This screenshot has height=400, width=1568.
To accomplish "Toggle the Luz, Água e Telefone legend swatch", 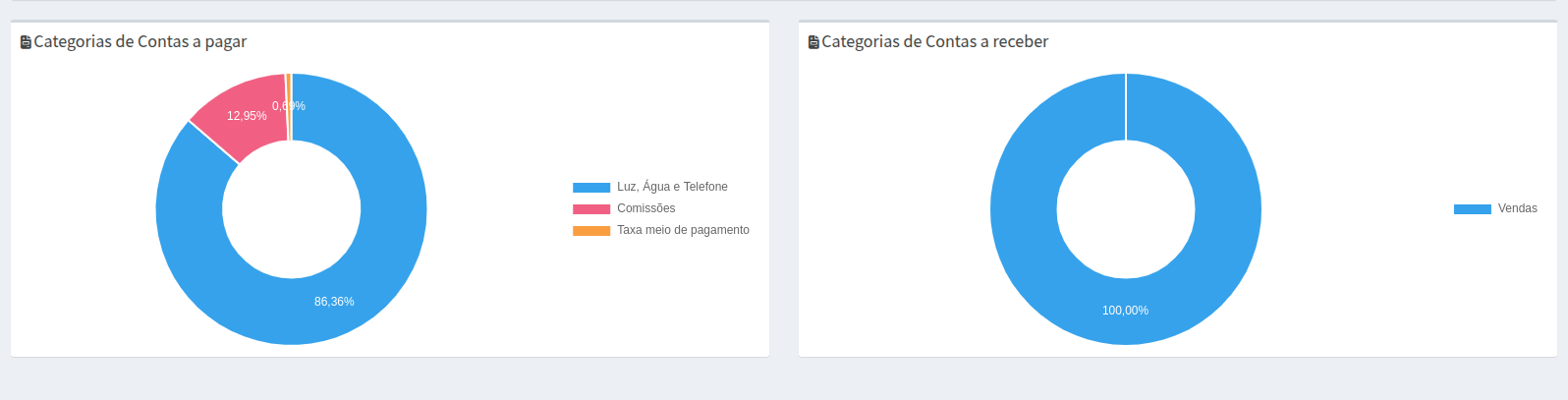I will pos(591,187).
